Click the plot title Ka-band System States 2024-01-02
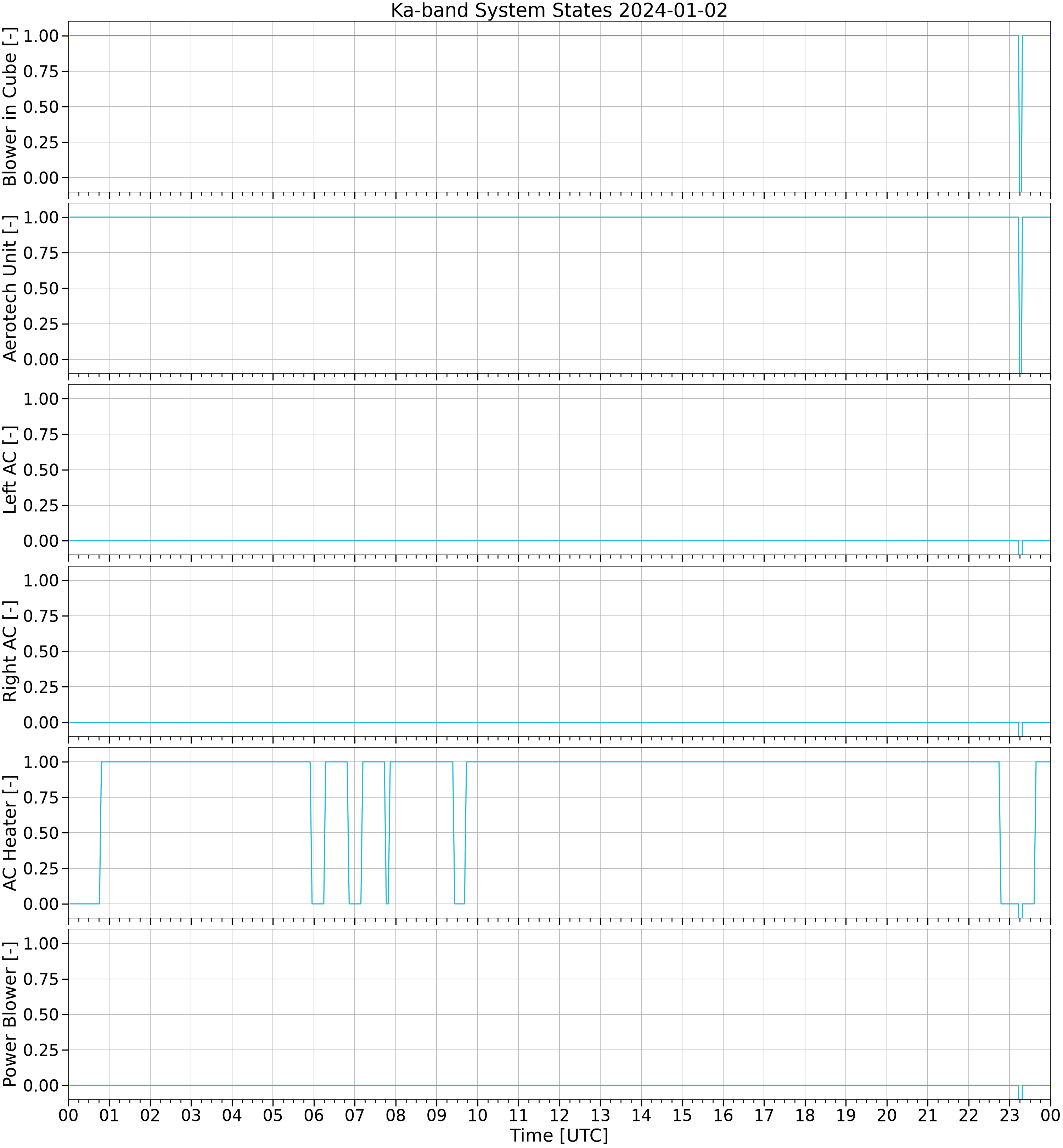This screenshot has width=1063, height=1148. point(559,10)
